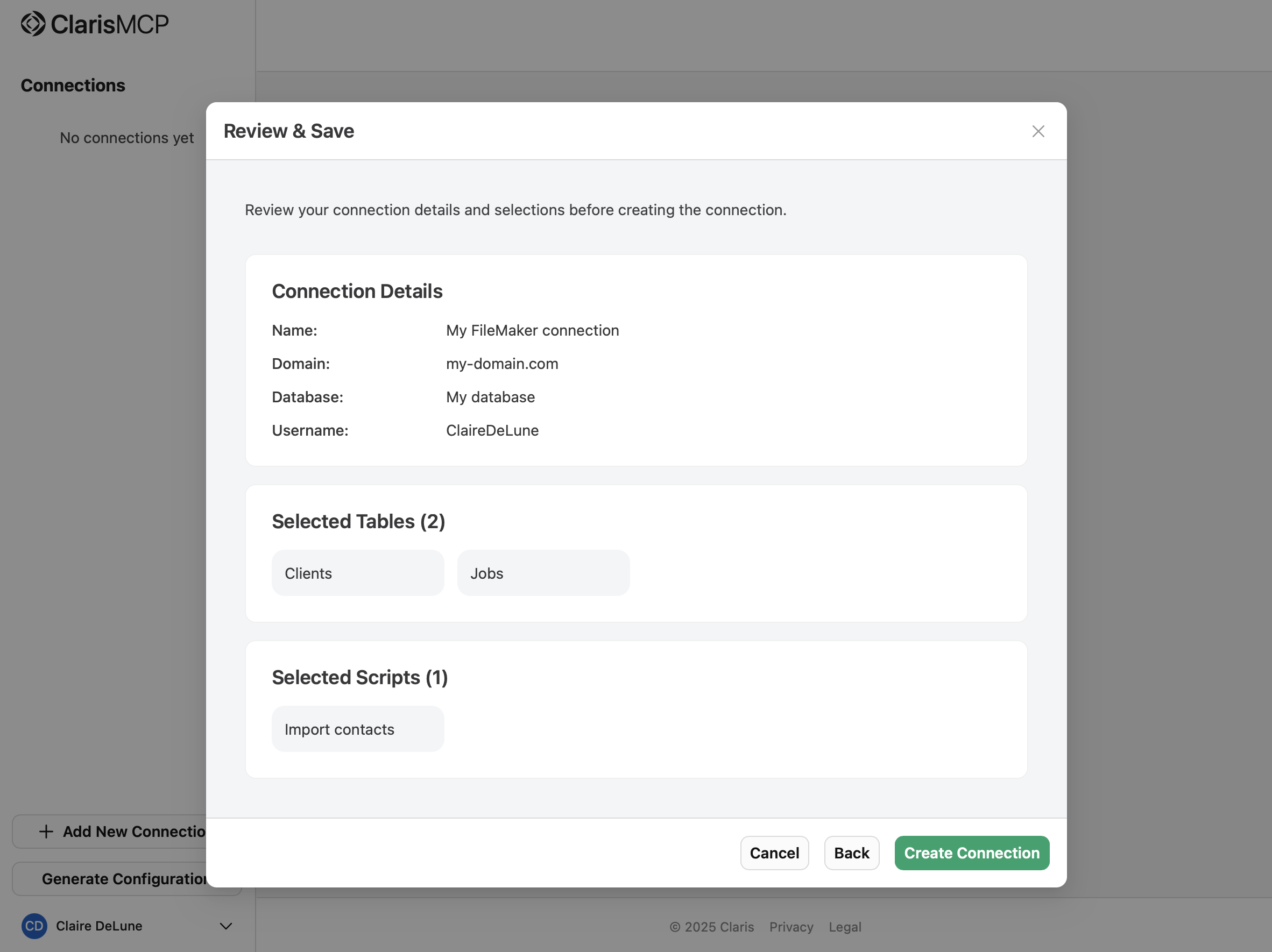Open the Privacy page
Screen dimensions: 1272x952
click(792, 927)
